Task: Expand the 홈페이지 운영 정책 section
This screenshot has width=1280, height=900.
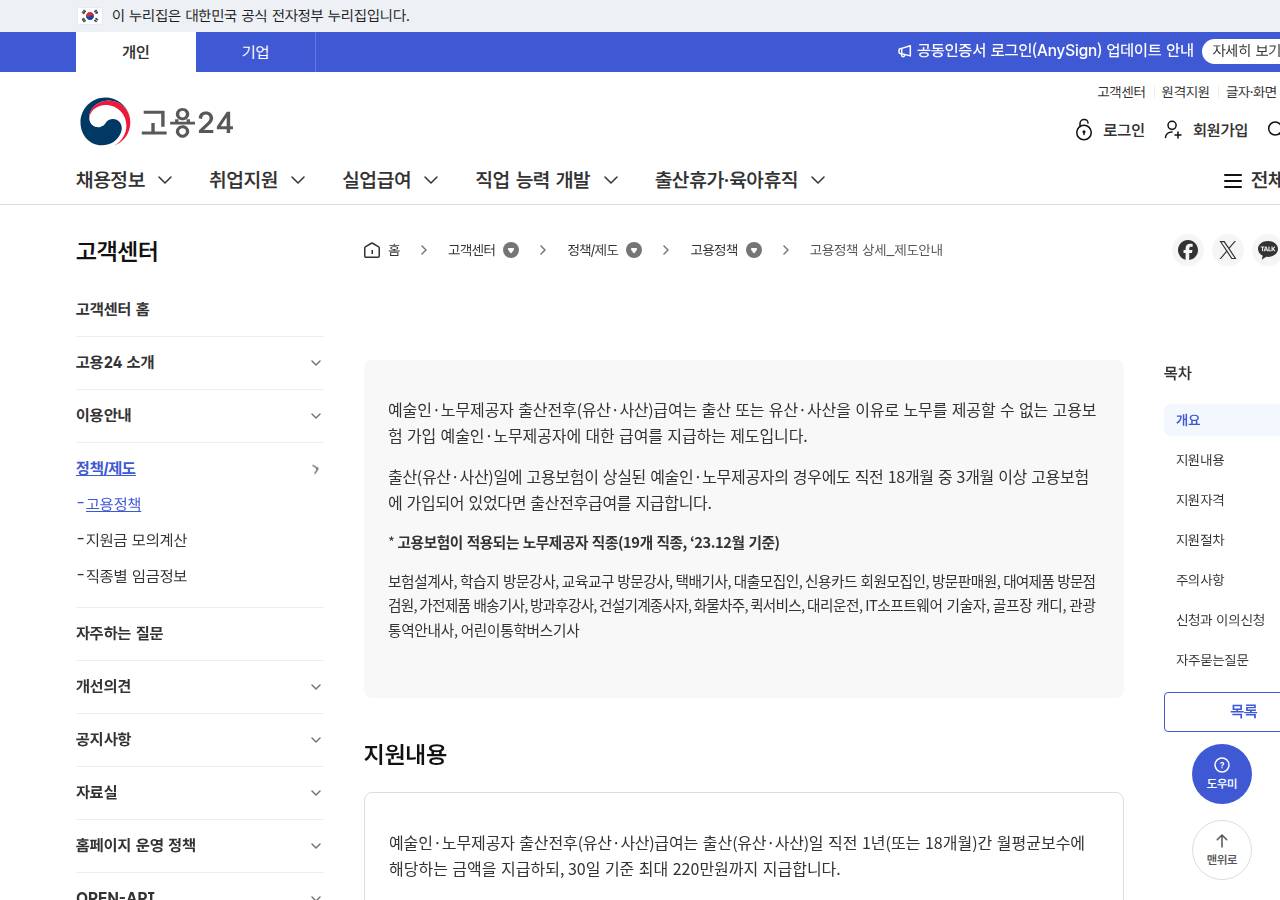Action: [x=200, y=846]
